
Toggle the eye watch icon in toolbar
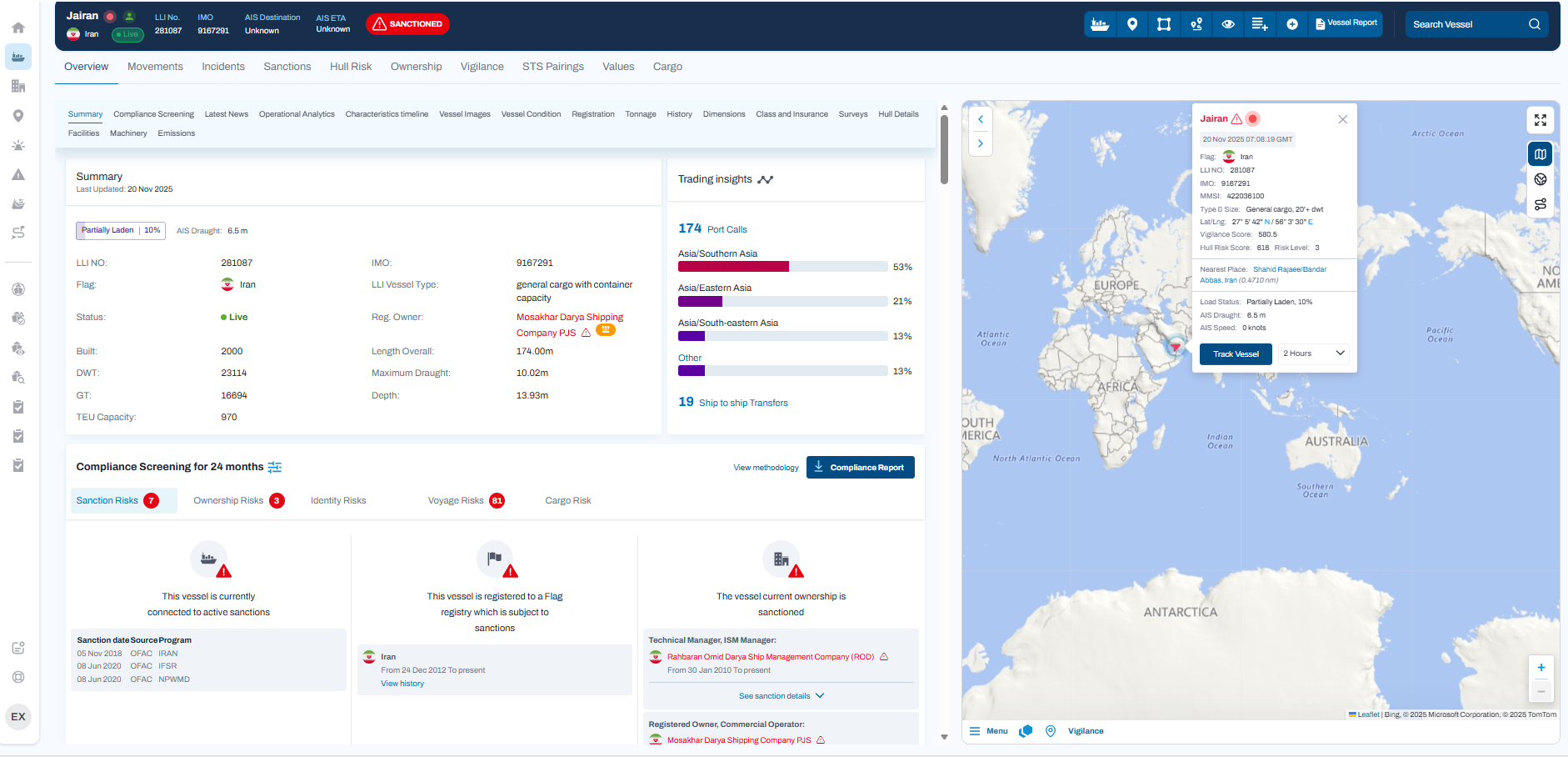(1228, 24)
